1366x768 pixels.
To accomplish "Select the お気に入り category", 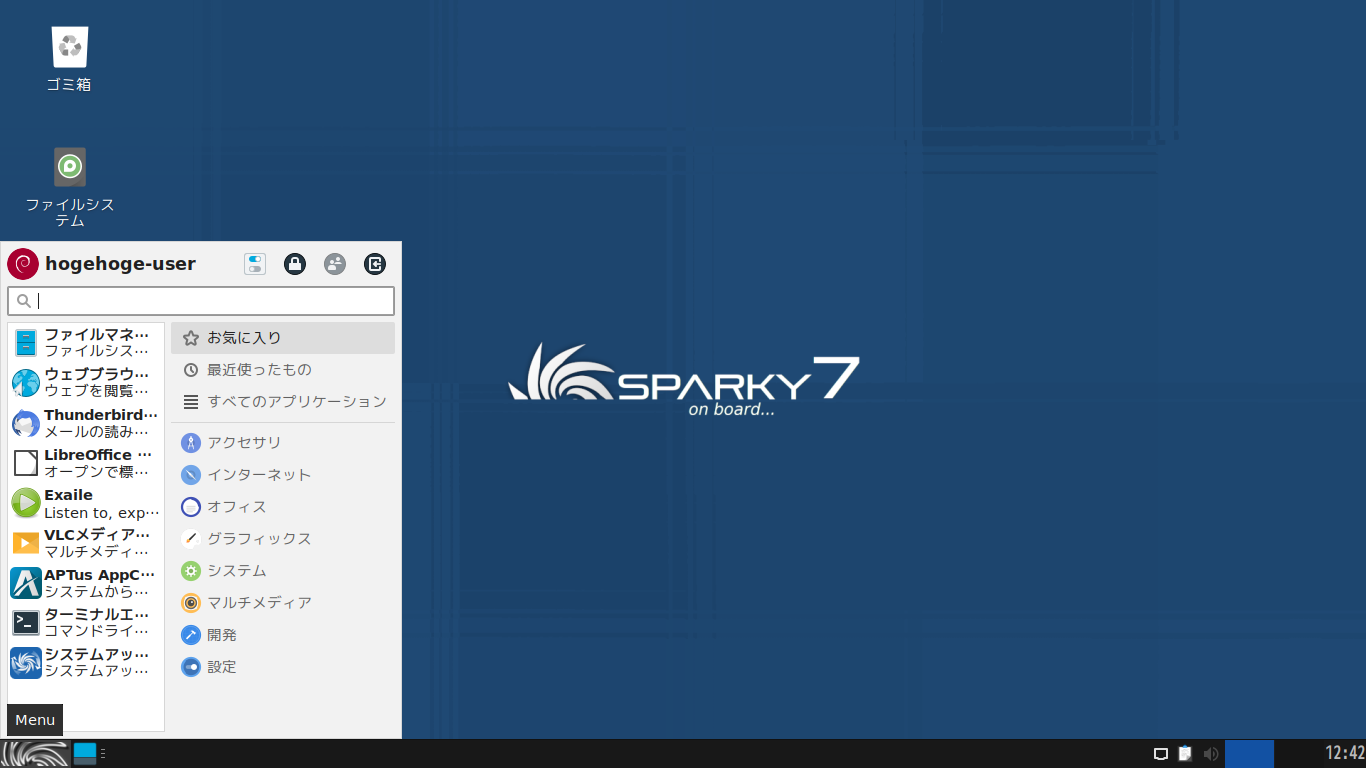I will click(x=283, y=338).
